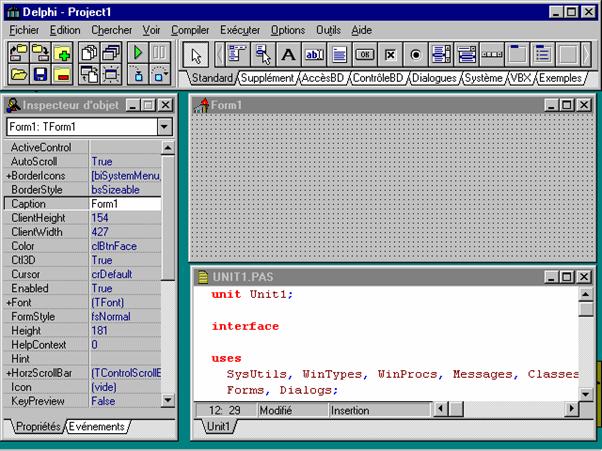This screenshot has height=451, width=602.
Task: Click the Pause toolbar button
Action: (x=159, y=53)
